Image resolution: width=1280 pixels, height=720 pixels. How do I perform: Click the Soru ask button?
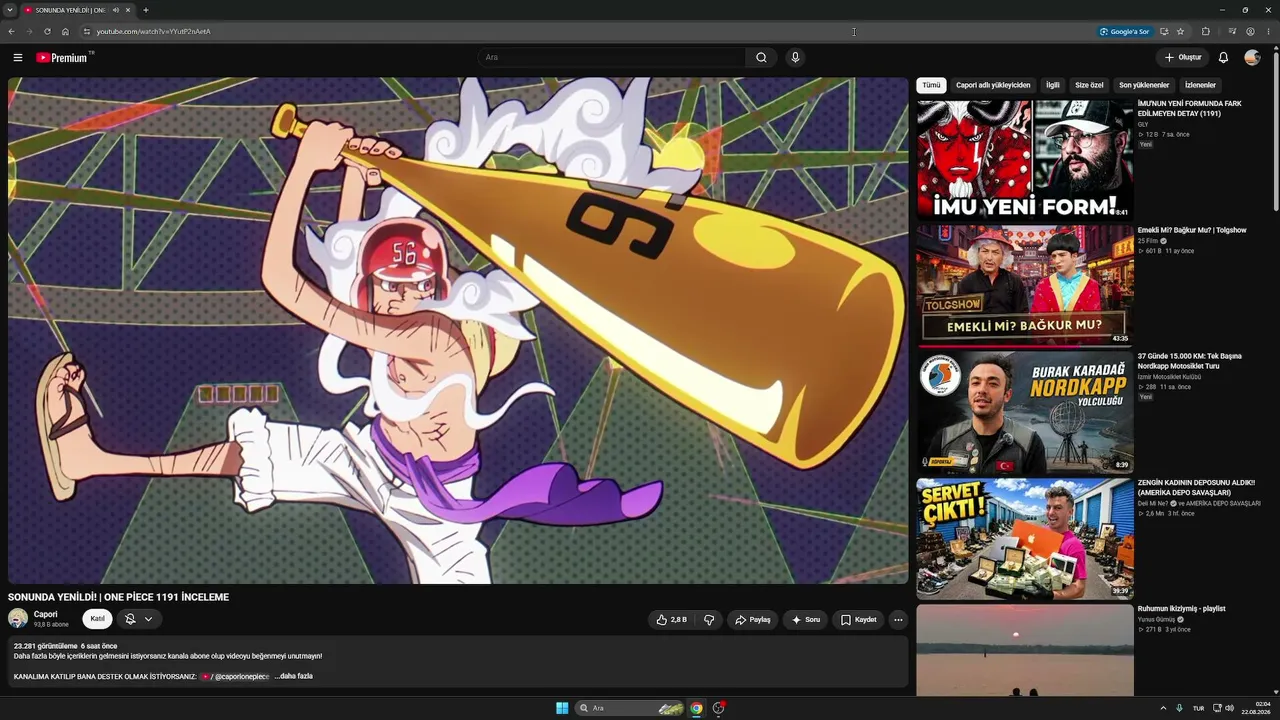point(806,620)
